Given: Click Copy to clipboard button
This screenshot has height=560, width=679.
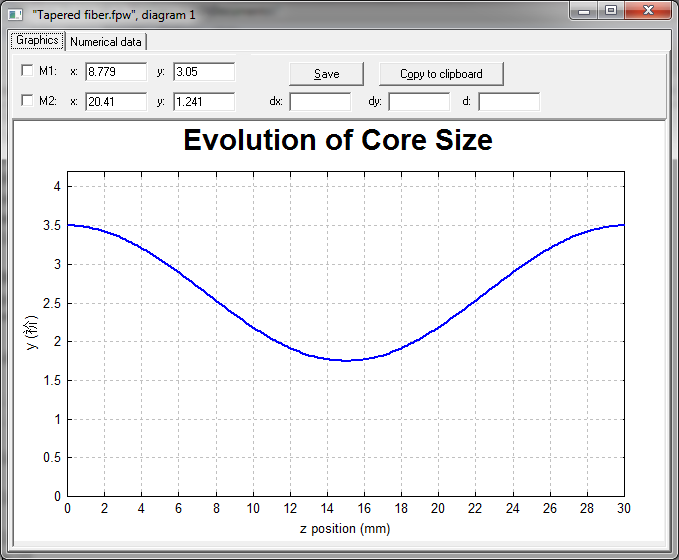Looking at the screenshot, I should tap(441, 74).
